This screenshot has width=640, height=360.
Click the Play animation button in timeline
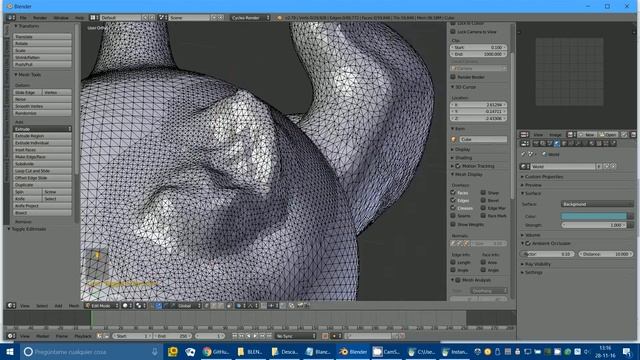255,336
